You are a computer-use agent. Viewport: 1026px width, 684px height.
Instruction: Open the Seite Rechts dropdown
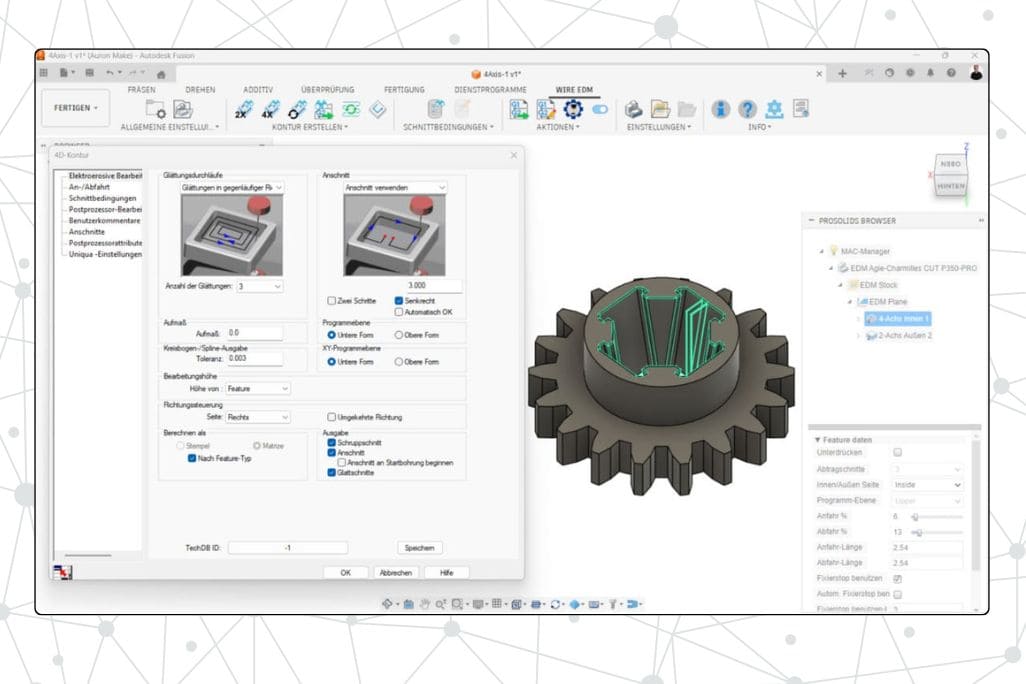tap(257, 418)
